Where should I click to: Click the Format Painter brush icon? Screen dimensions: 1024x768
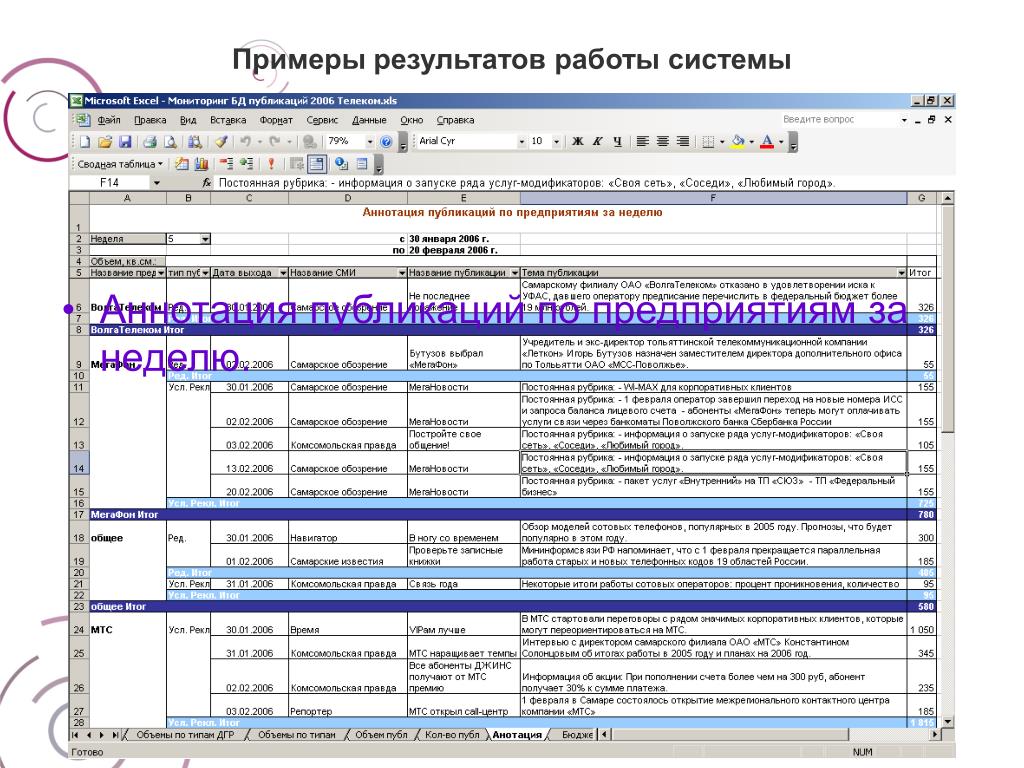pos(221,141)
